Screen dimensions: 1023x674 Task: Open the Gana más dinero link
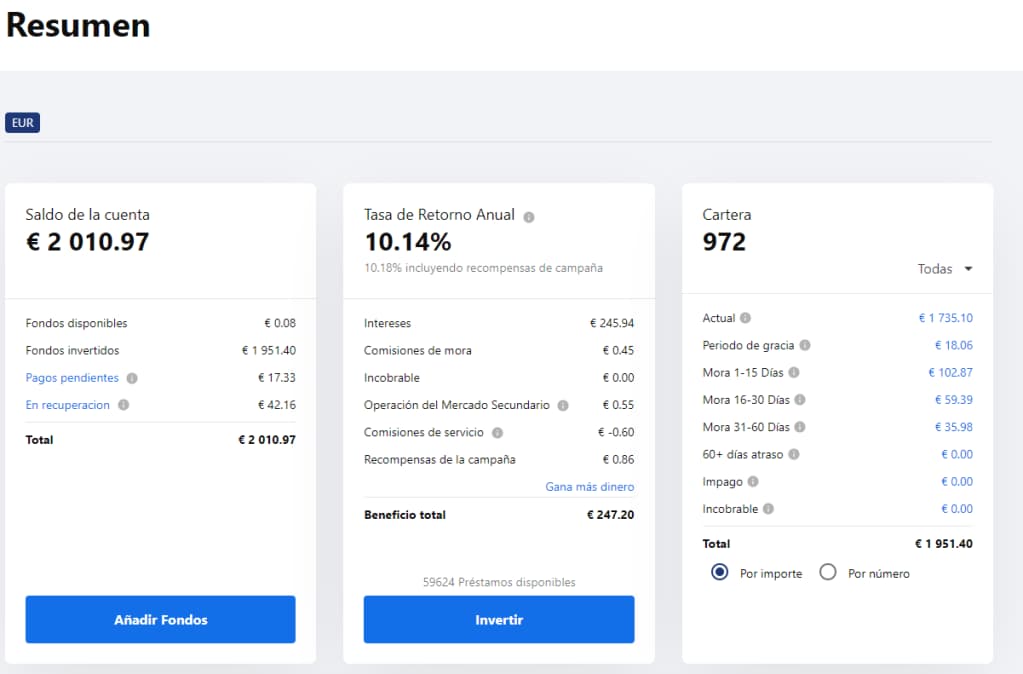[x=589, y=487]
